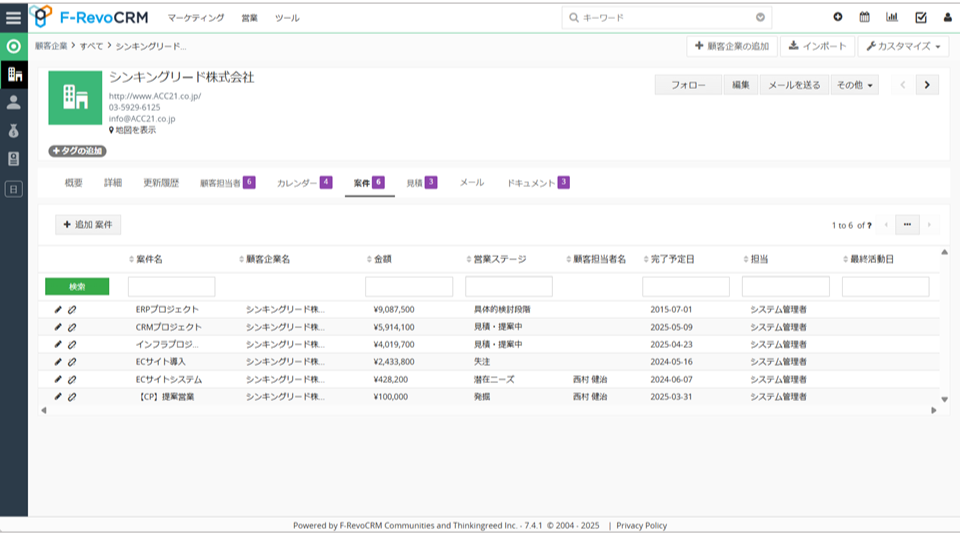
Task: Switch to the 詳細 tab
Action: pyautogui.click(x=113, y=183)
